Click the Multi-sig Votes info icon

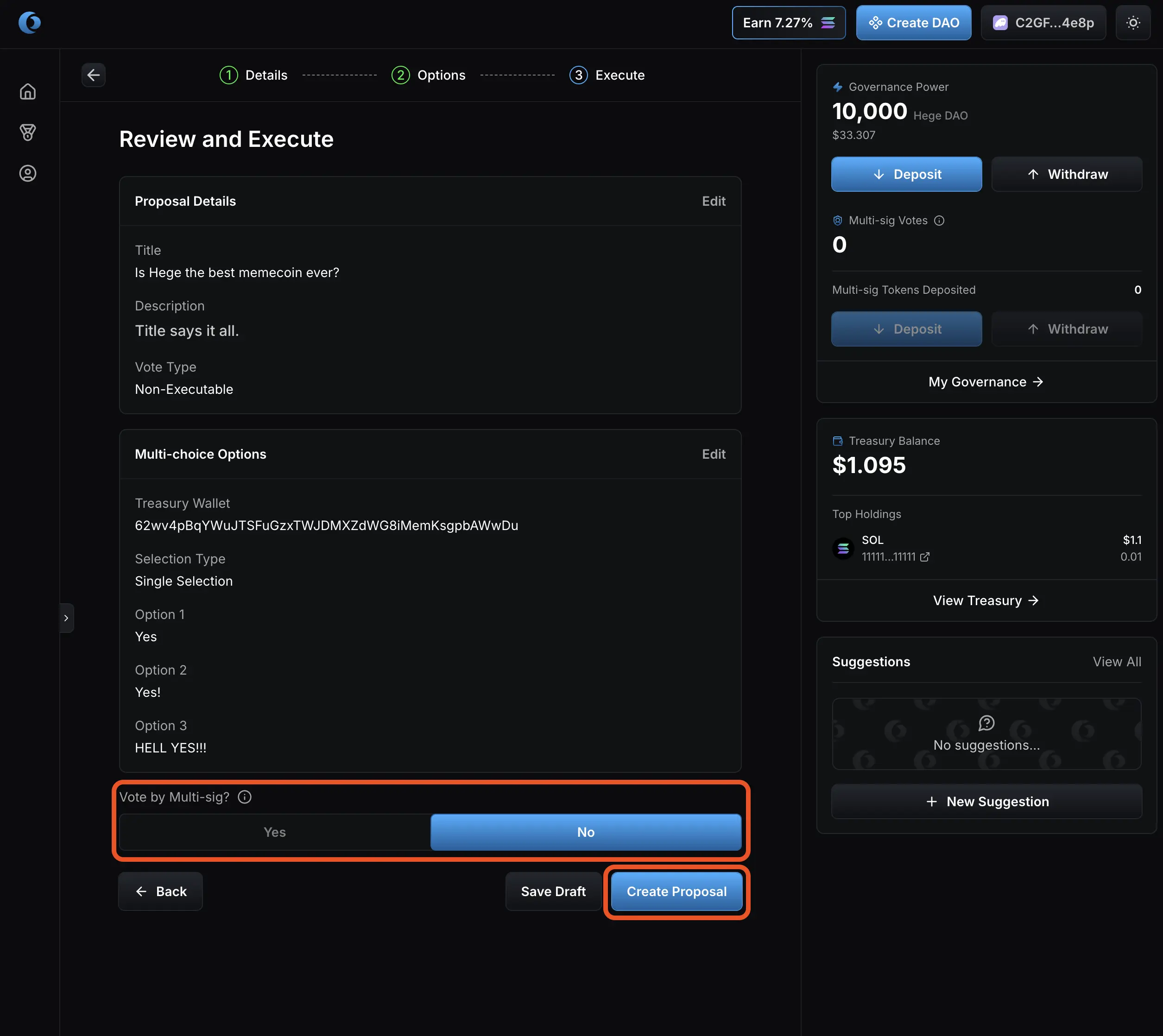pos(939,221)
